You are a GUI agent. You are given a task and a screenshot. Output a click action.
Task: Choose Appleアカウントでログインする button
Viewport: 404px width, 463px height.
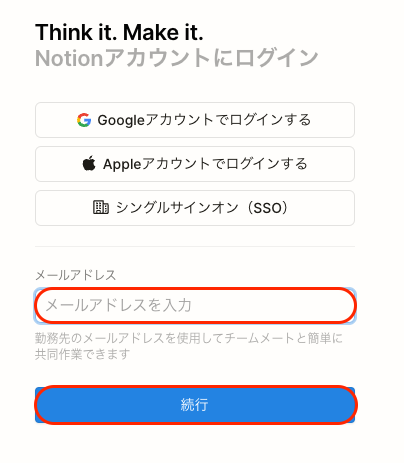tap(195, 164)
